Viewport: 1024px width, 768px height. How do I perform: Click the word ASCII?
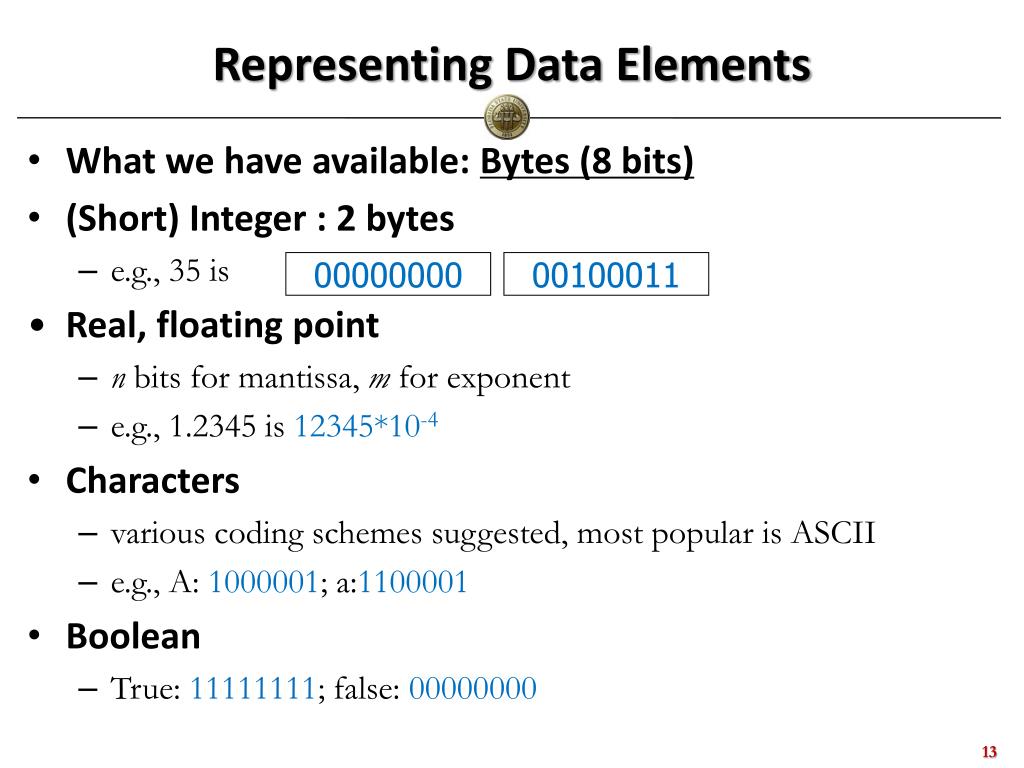pos(833,533)
